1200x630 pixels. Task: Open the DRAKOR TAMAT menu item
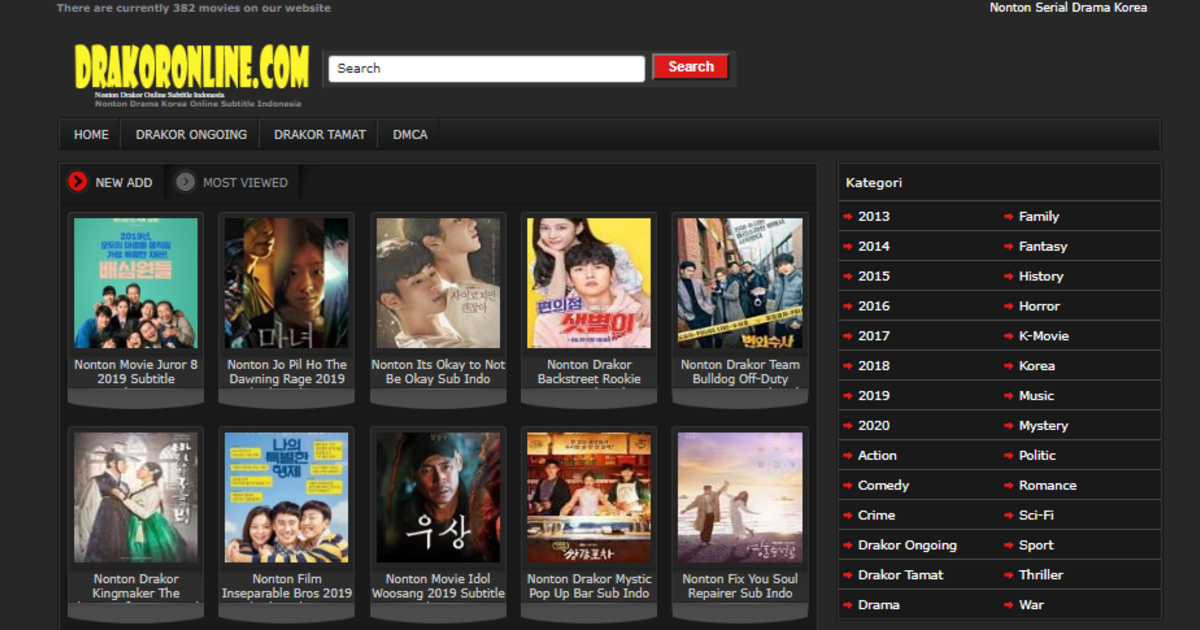tap(320, 134)
